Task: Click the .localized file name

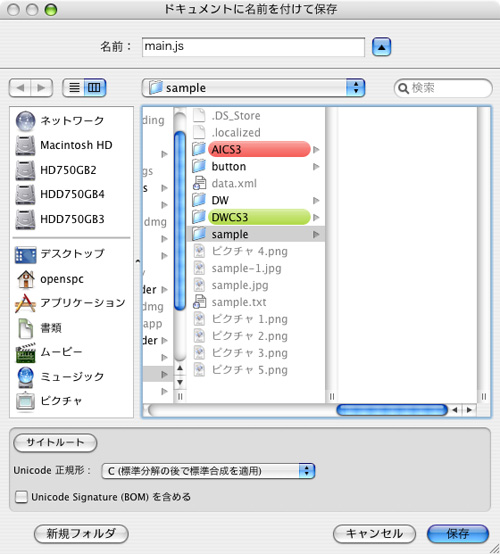Action: pyautogui.click(x=236, y=132)
